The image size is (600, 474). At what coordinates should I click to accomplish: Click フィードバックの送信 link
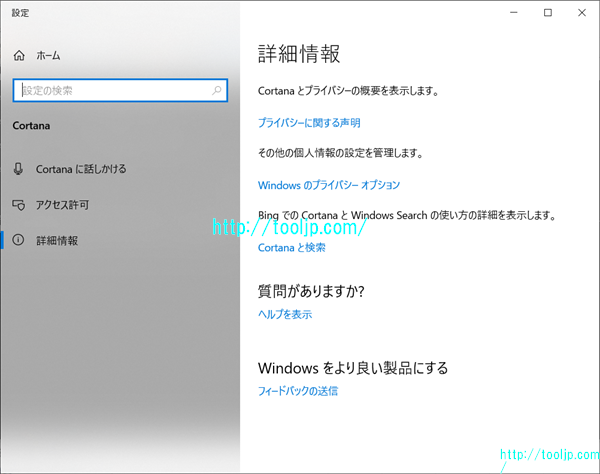298,391
